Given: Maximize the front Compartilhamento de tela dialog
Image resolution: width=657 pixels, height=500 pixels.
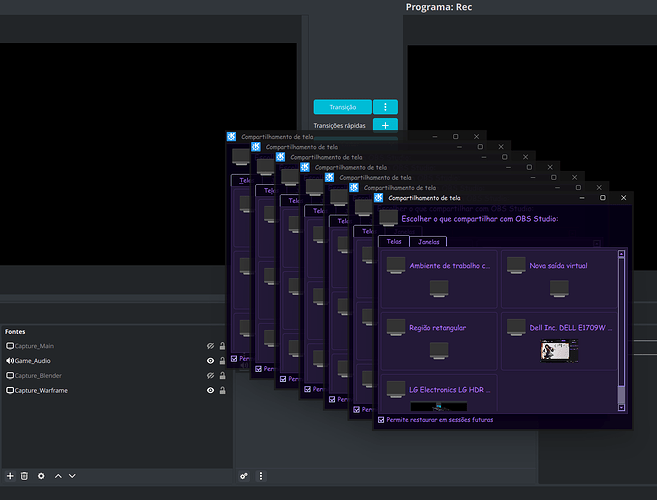Looking at the screenshot, I should point(603,198).
